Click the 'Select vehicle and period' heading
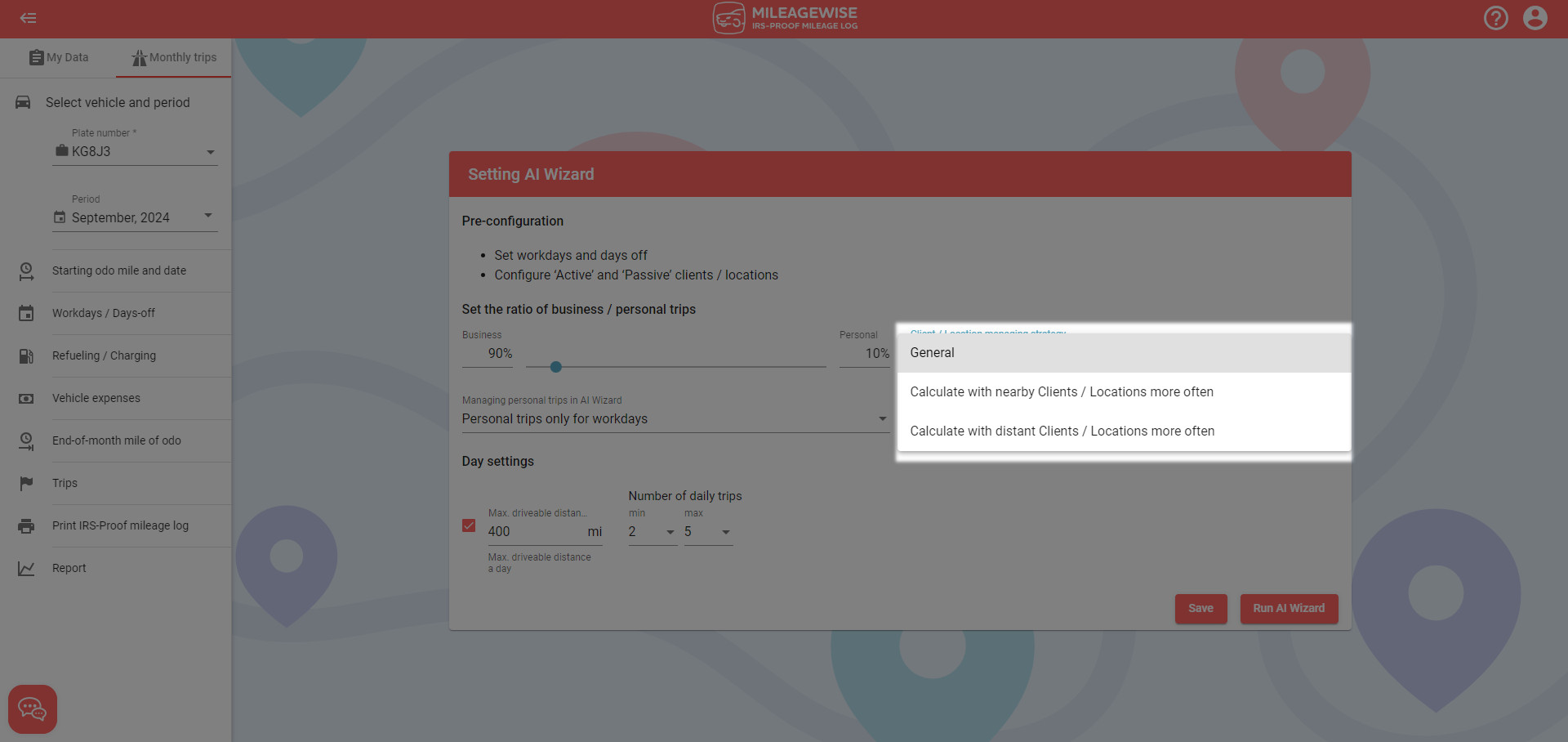Viewport: 1568px width, 742px height. [118, 102]
